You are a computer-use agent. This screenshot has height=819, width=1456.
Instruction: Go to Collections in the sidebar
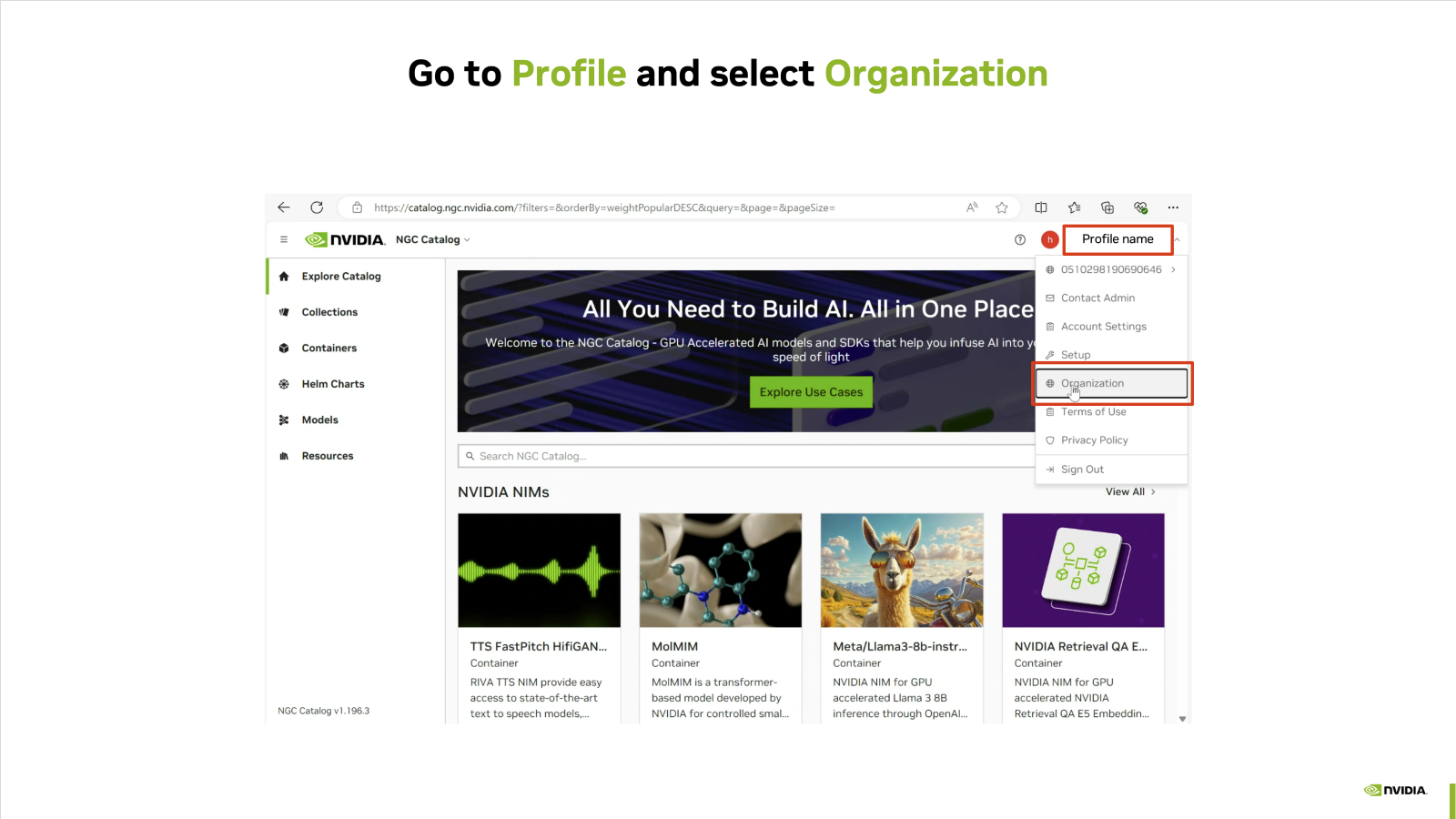tap(356, 312)
